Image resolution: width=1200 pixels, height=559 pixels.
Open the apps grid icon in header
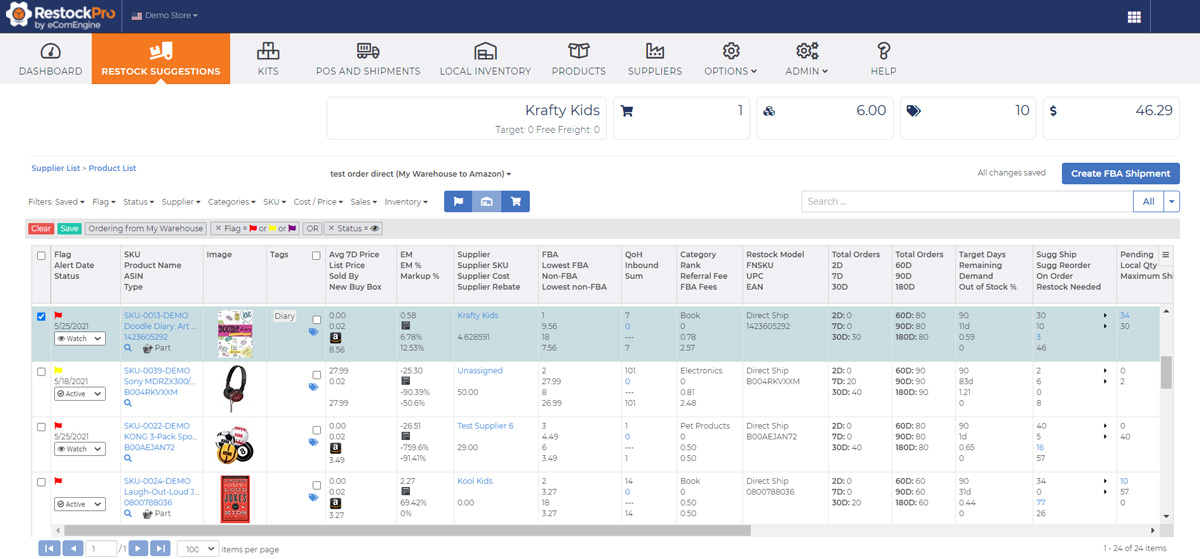[1134, 17]
